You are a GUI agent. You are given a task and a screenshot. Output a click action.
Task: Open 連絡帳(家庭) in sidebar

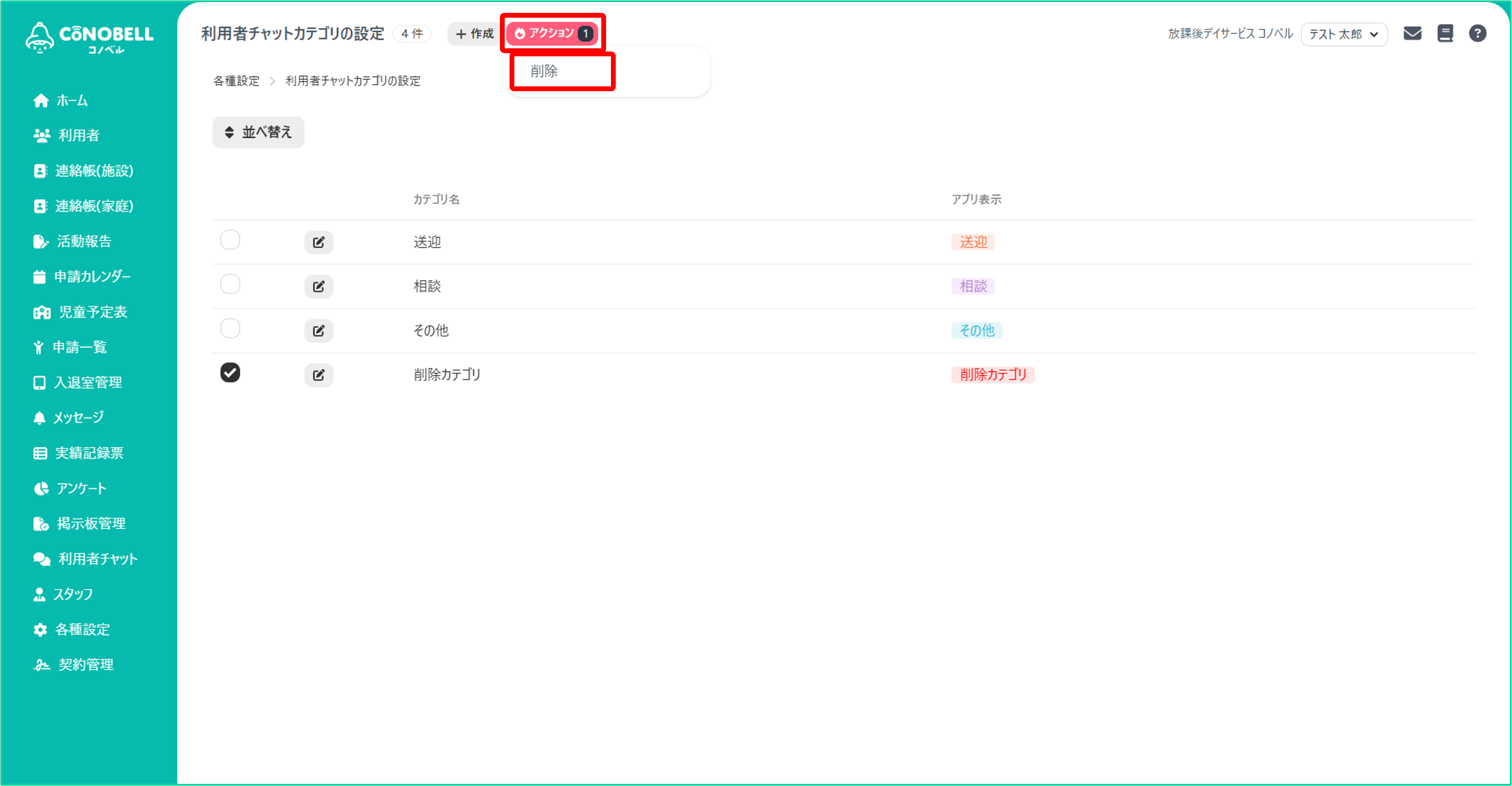click(x=83, y=206)
